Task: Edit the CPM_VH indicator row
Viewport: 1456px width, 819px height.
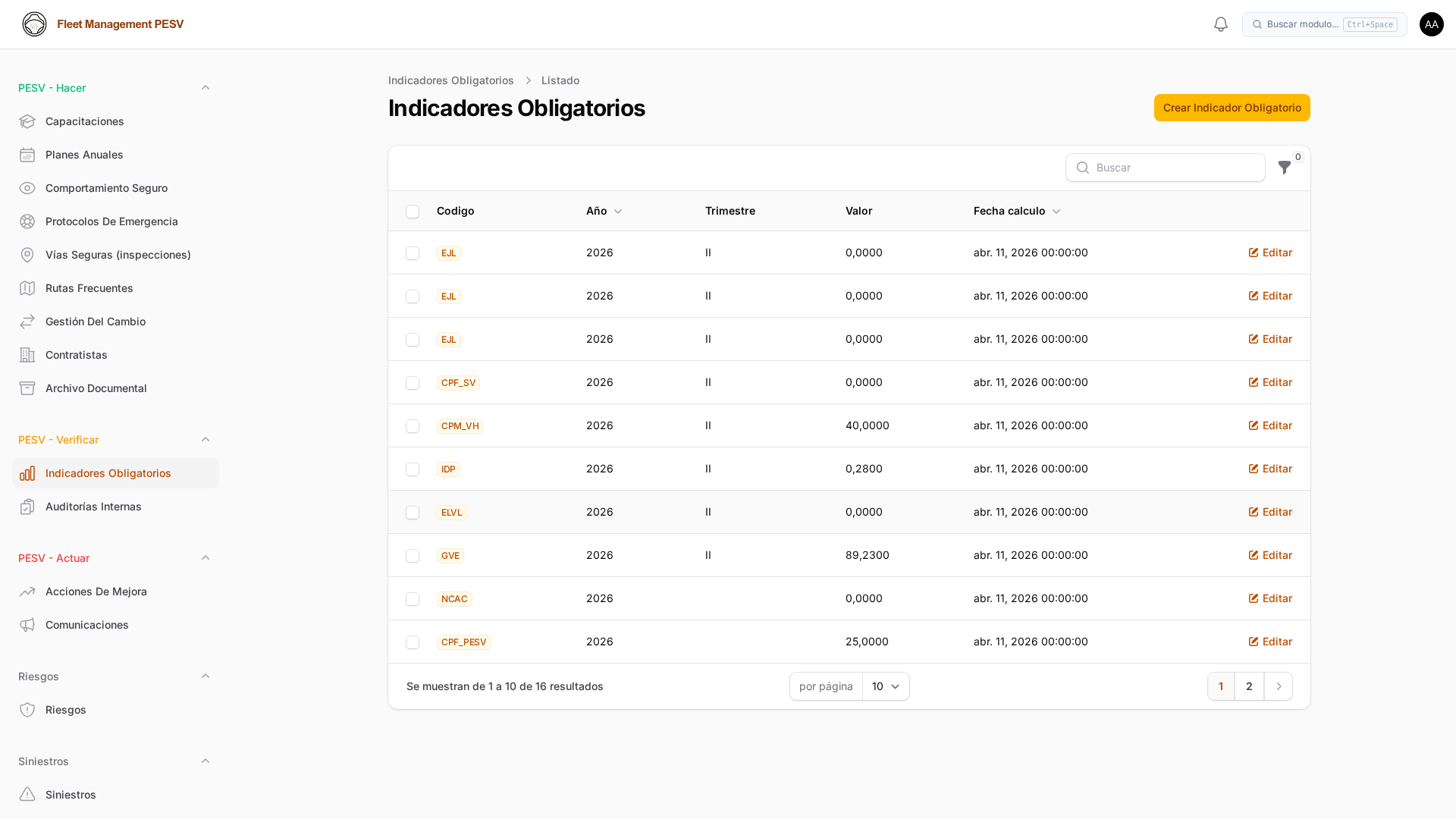Action: (x=1270, y=425)
